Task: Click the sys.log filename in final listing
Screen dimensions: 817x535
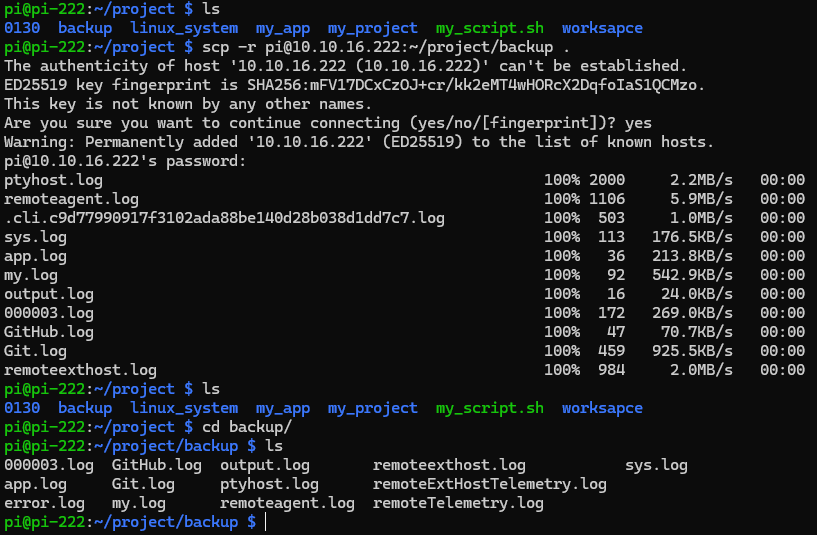Action: click(656, 465)
